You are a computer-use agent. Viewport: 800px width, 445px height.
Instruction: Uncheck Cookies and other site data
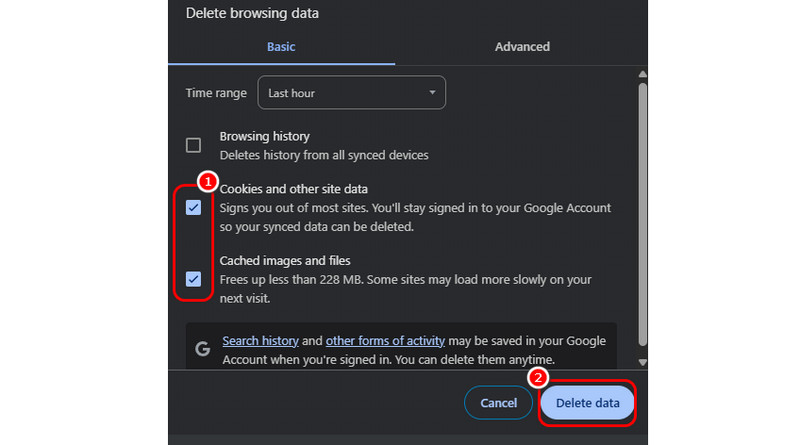pos(193,207)
